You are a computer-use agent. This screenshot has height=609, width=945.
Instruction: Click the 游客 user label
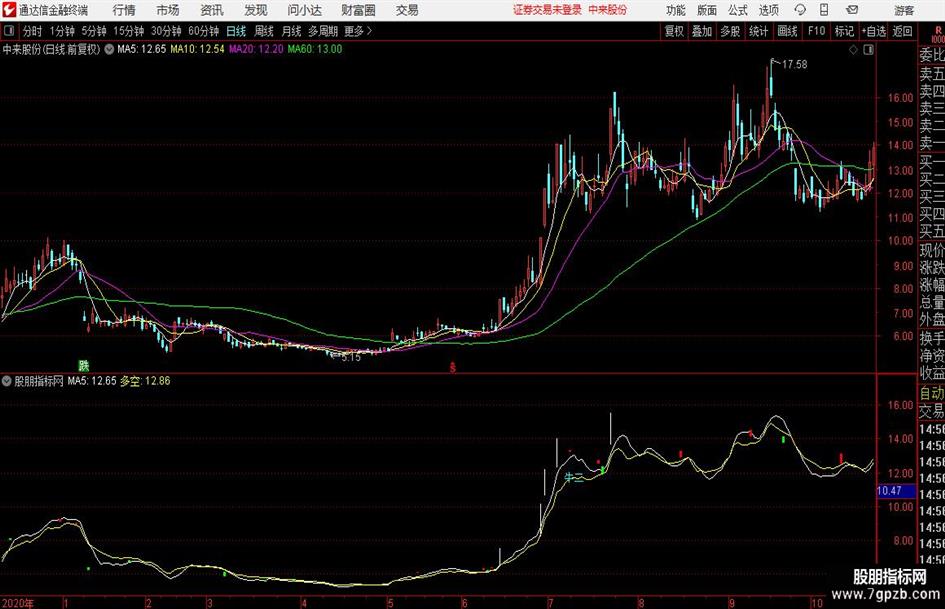(904, 10)
